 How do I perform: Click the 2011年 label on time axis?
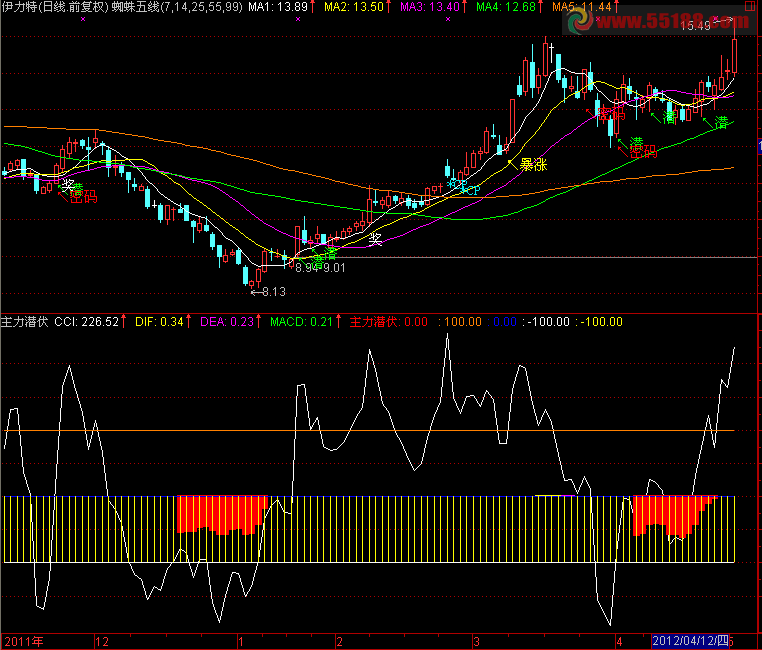[23, 639]
